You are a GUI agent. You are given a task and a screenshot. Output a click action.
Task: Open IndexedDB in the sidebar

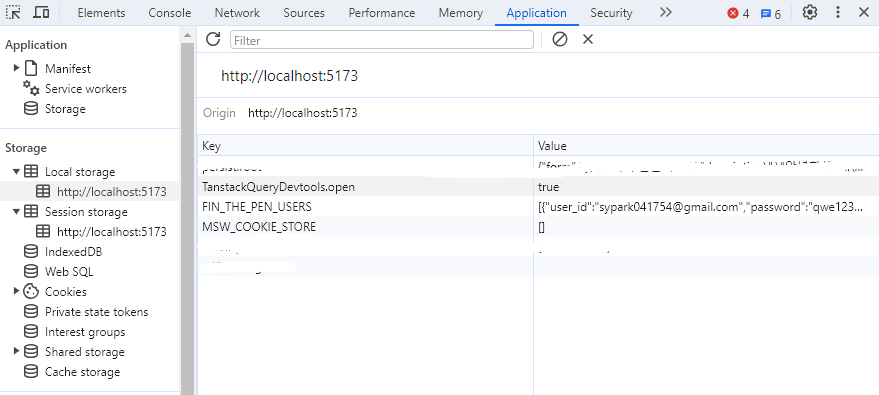pos(73,252)
